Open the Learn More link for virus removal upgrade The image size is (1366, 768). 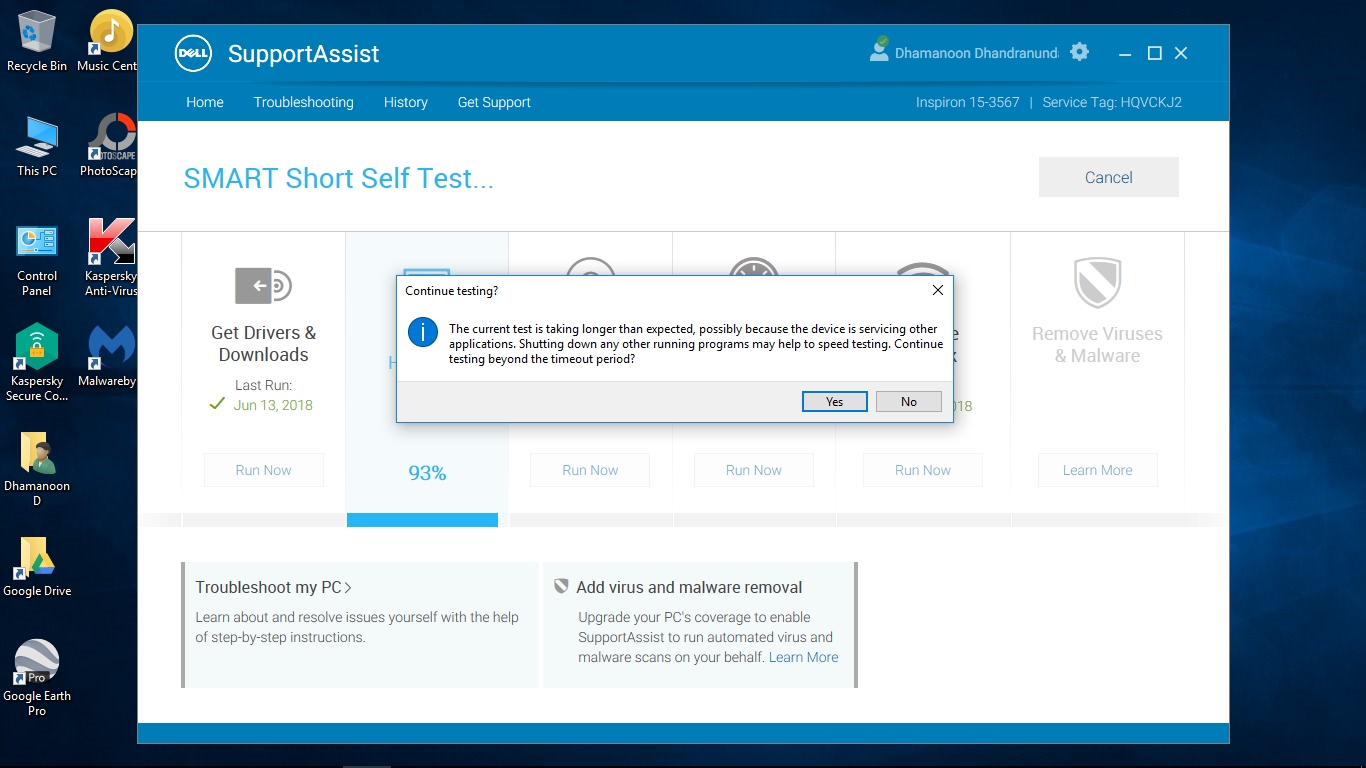804,657
